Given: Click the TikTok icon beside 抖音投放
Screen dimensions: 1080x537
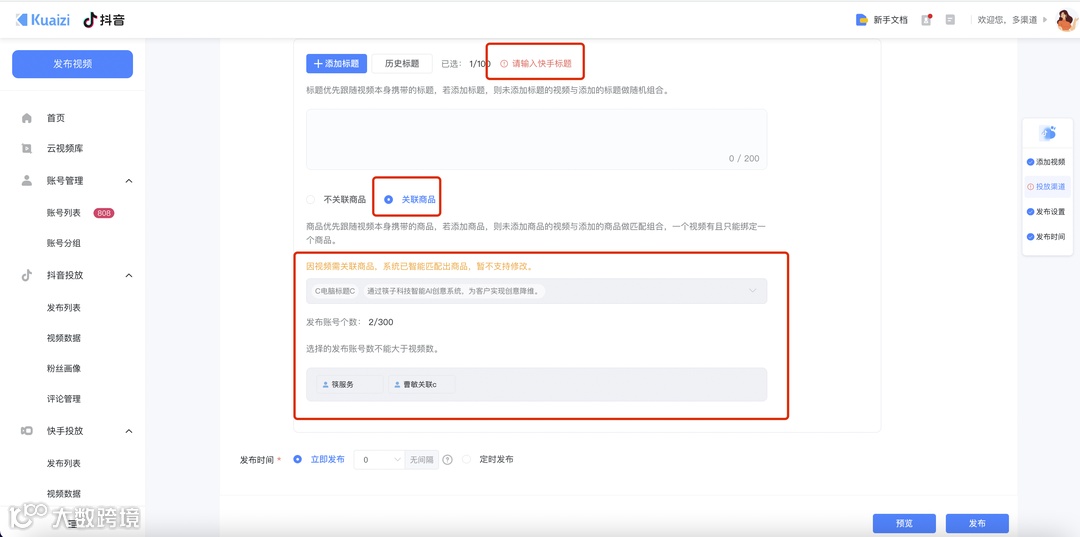Looking at the screenshot, I should (x=27, y=275).
